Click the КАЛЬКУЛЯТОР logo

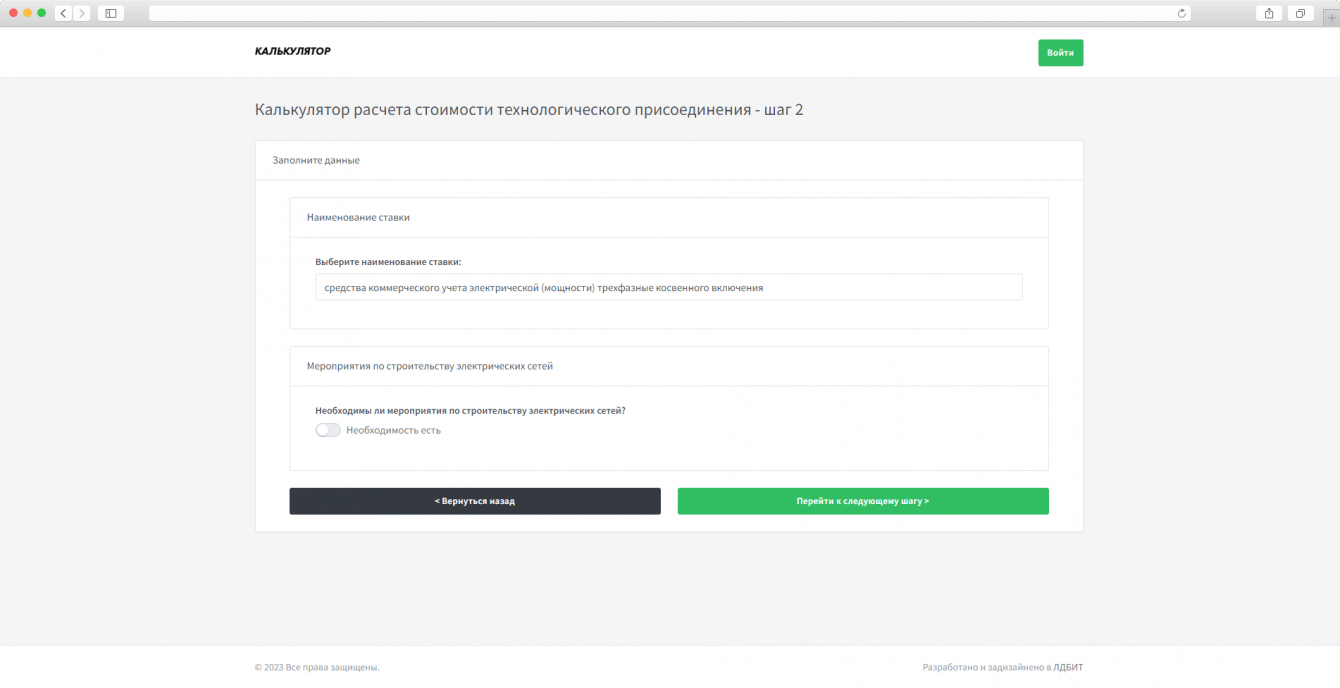coord(293,51)
